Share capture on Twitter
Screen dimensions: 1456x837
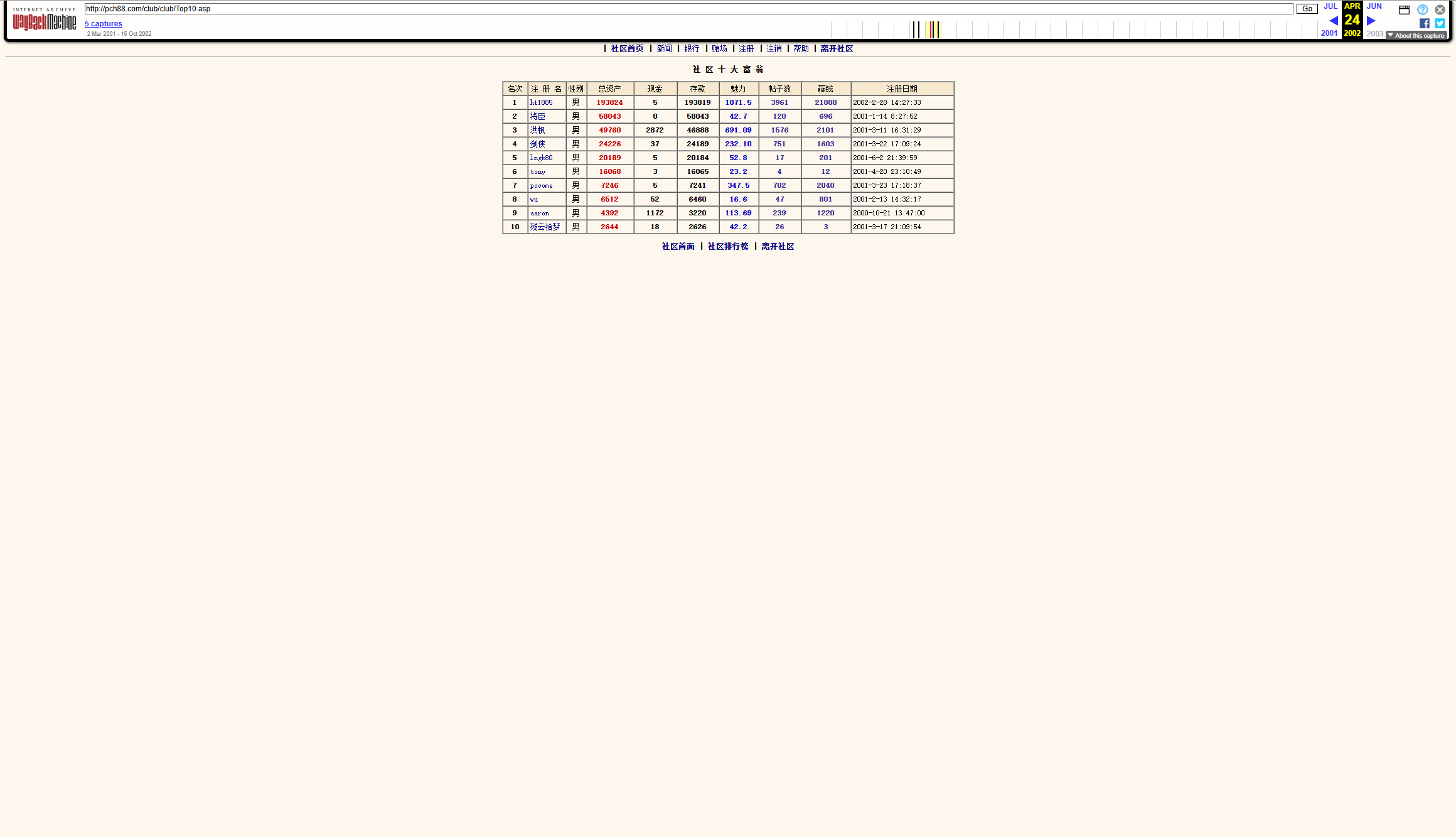(1440, 23)
